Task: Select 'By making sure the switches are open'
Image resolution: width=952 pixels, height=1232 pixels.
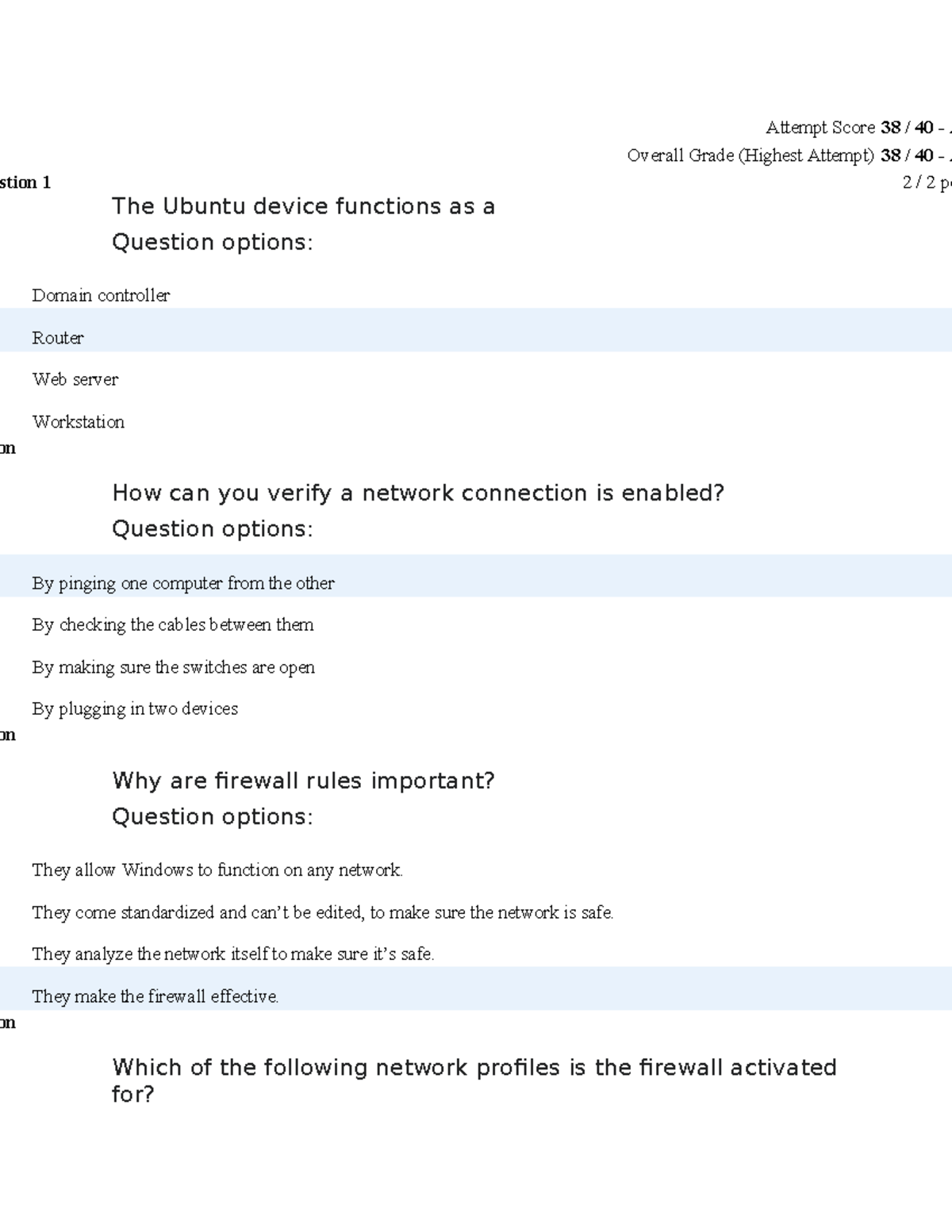Action: coord(174,667)
